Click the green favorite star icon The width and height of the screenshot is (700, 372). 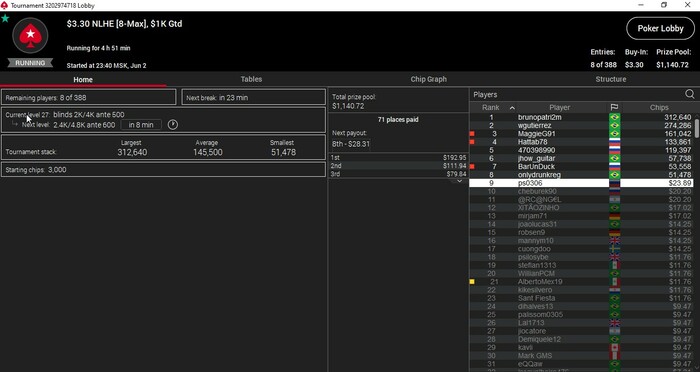click(5, 18)
